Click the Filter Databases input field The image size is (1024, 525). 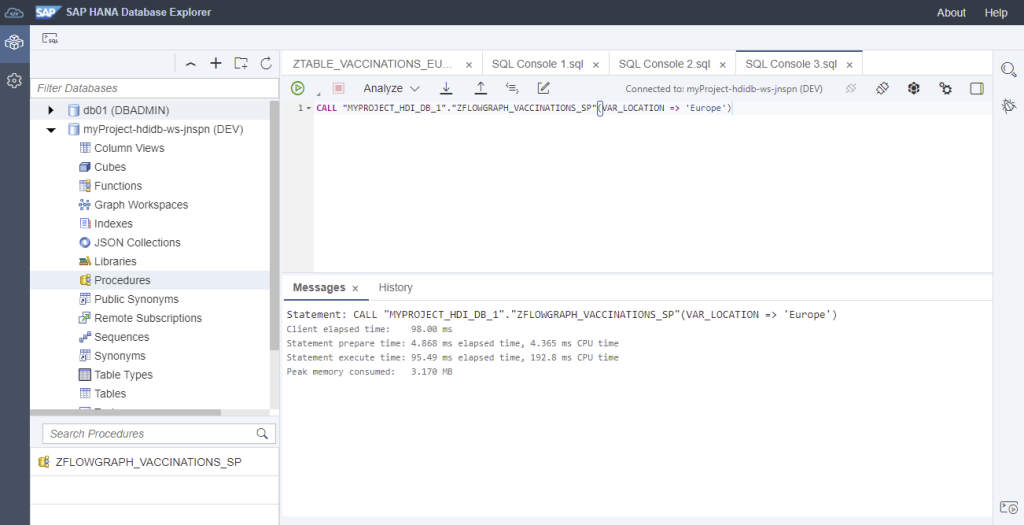(x=154, y=88)
